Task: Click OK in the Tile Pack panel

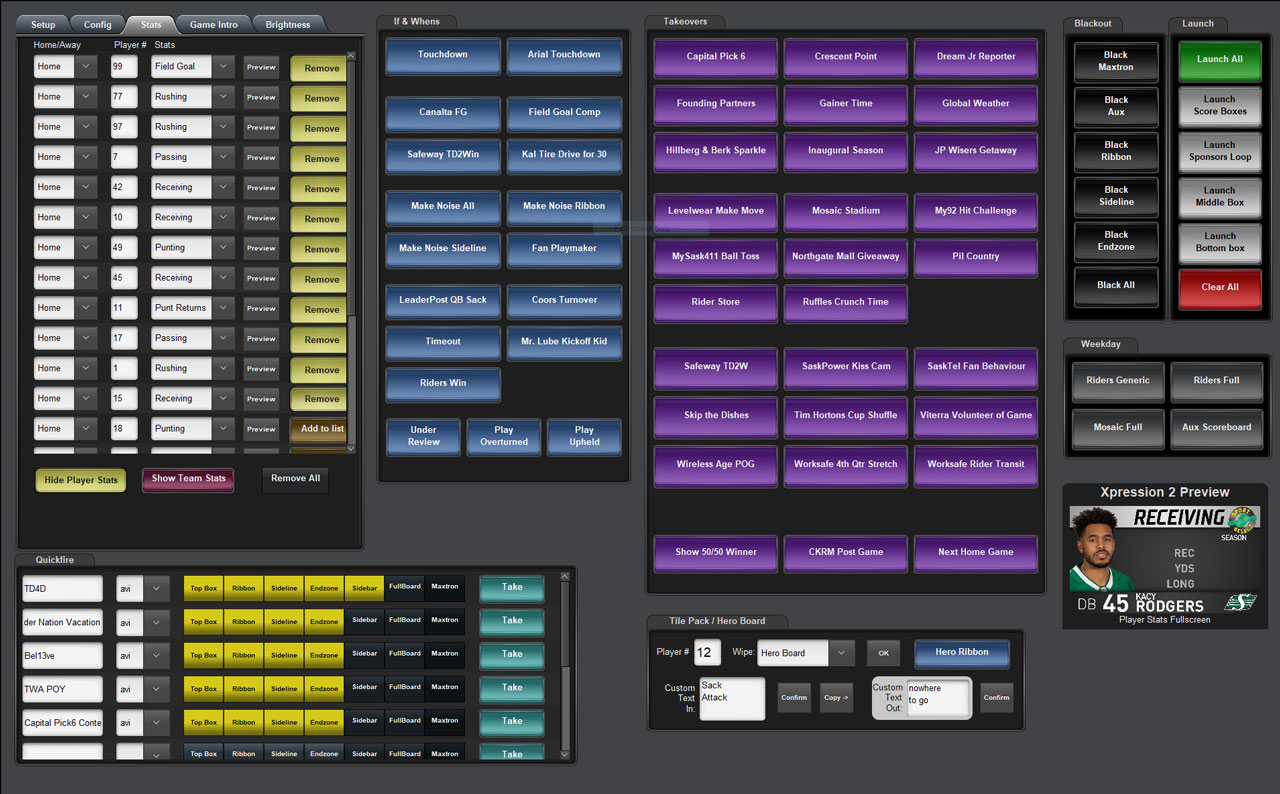Action: [884, 653]
